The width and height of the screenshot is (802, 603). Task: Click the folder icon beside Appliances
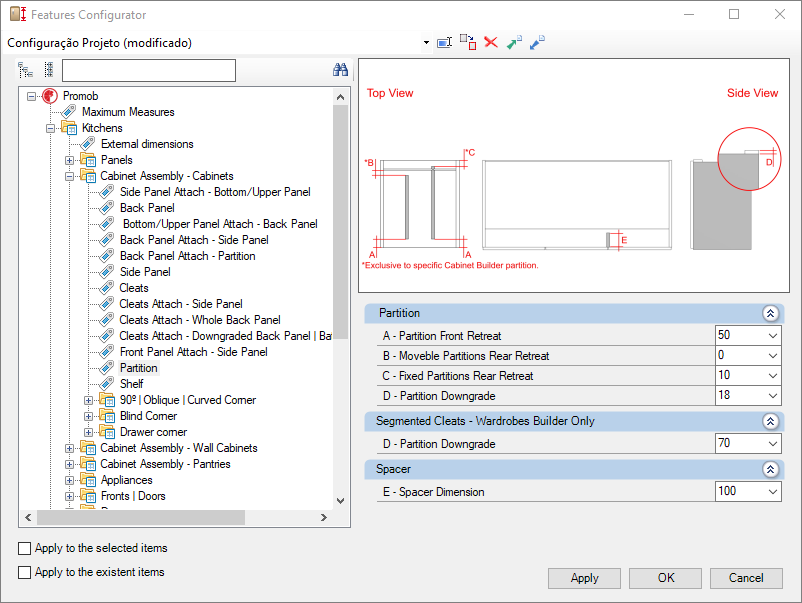click(x=88, y=480)
